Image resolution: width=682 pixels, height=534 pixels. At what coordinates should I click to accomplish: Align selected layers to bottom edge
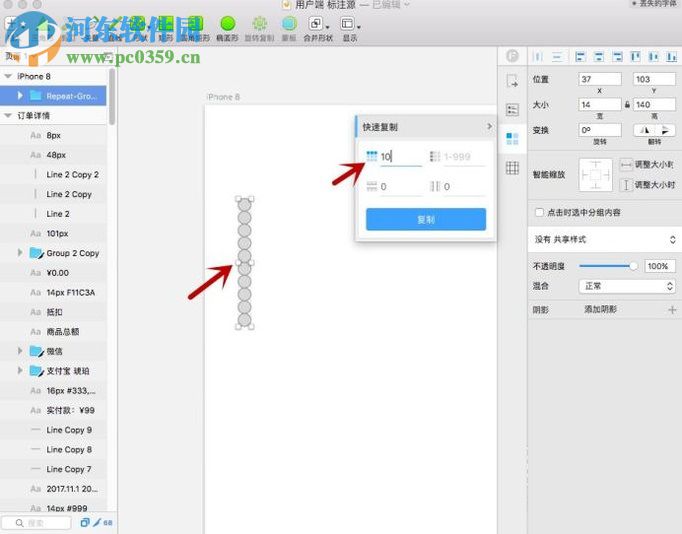(672, 57)
